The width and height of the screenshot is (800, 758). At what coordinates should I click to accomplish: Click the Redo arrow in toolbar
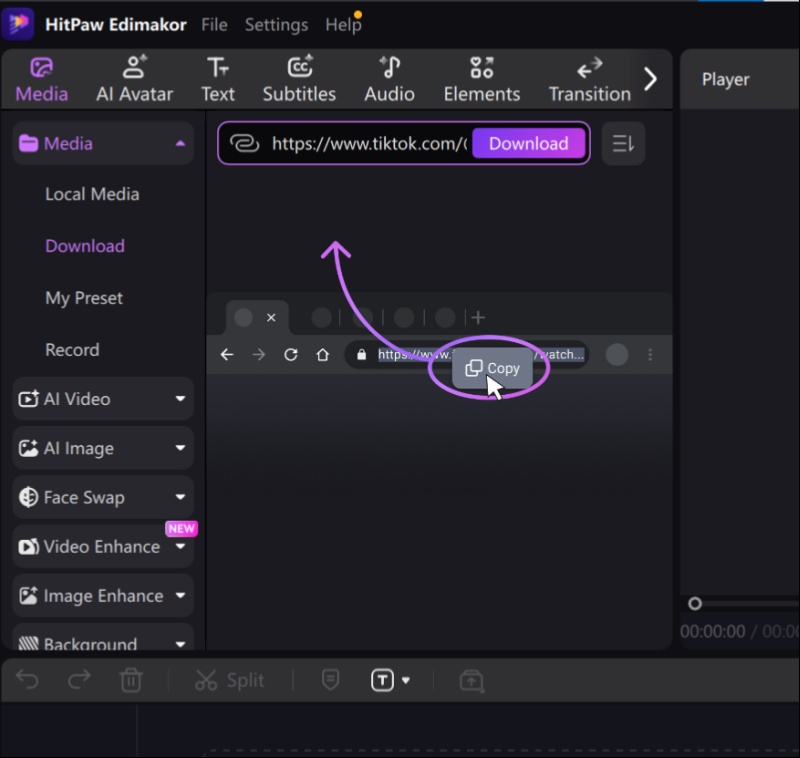(79, 680)
